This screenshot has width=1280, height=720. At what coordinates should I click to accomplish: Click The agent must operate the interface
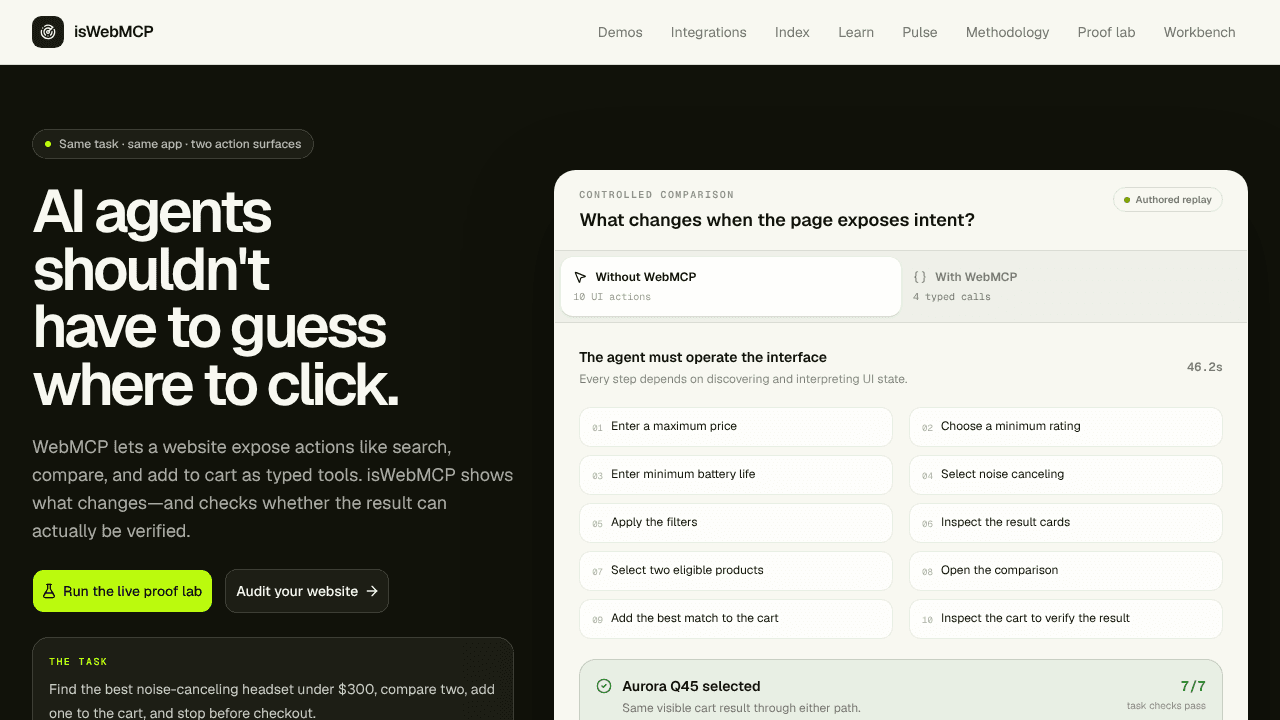703,357
